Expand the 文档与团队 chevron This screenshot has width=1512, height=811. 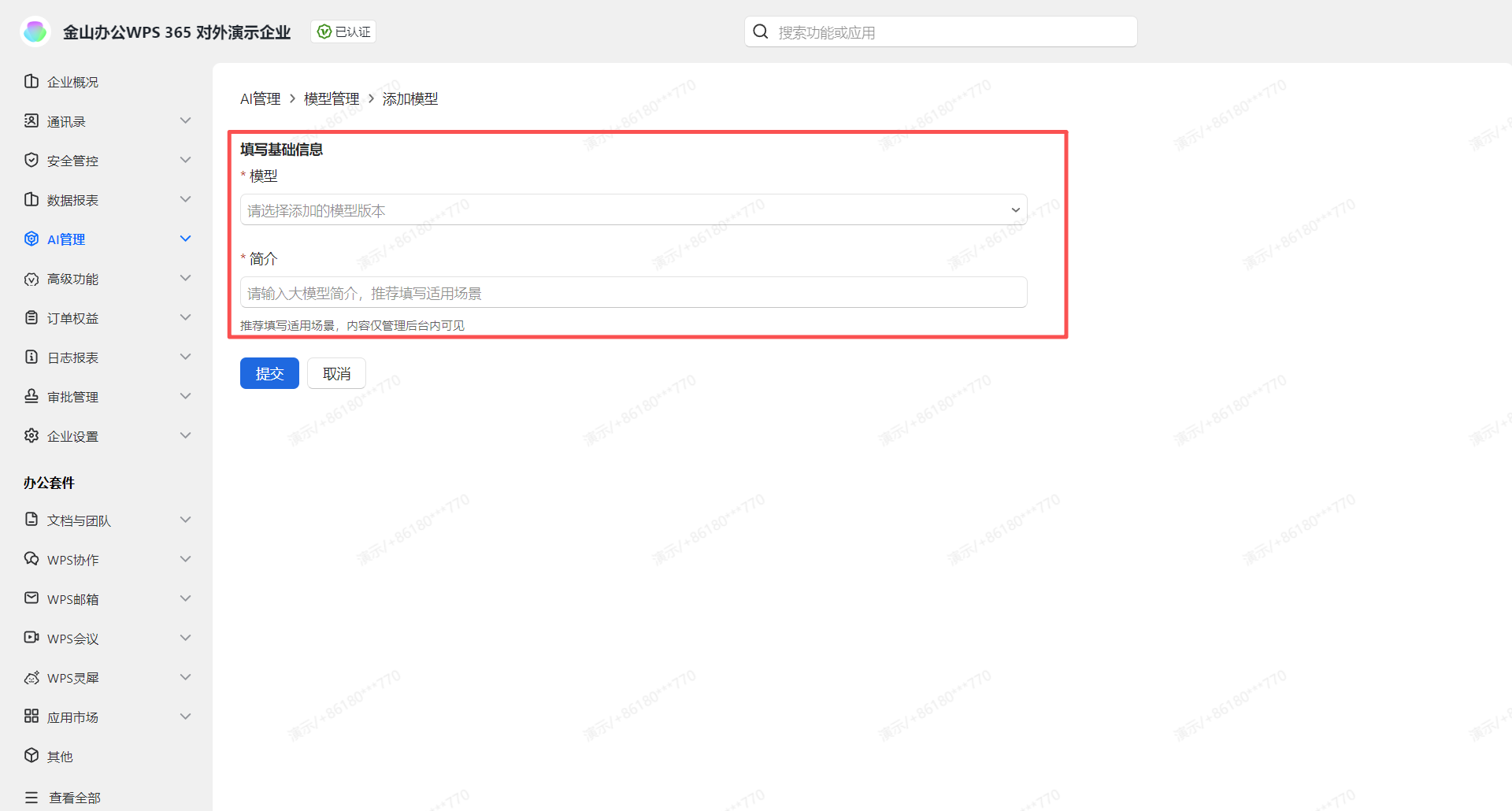[x=186, y=520]
